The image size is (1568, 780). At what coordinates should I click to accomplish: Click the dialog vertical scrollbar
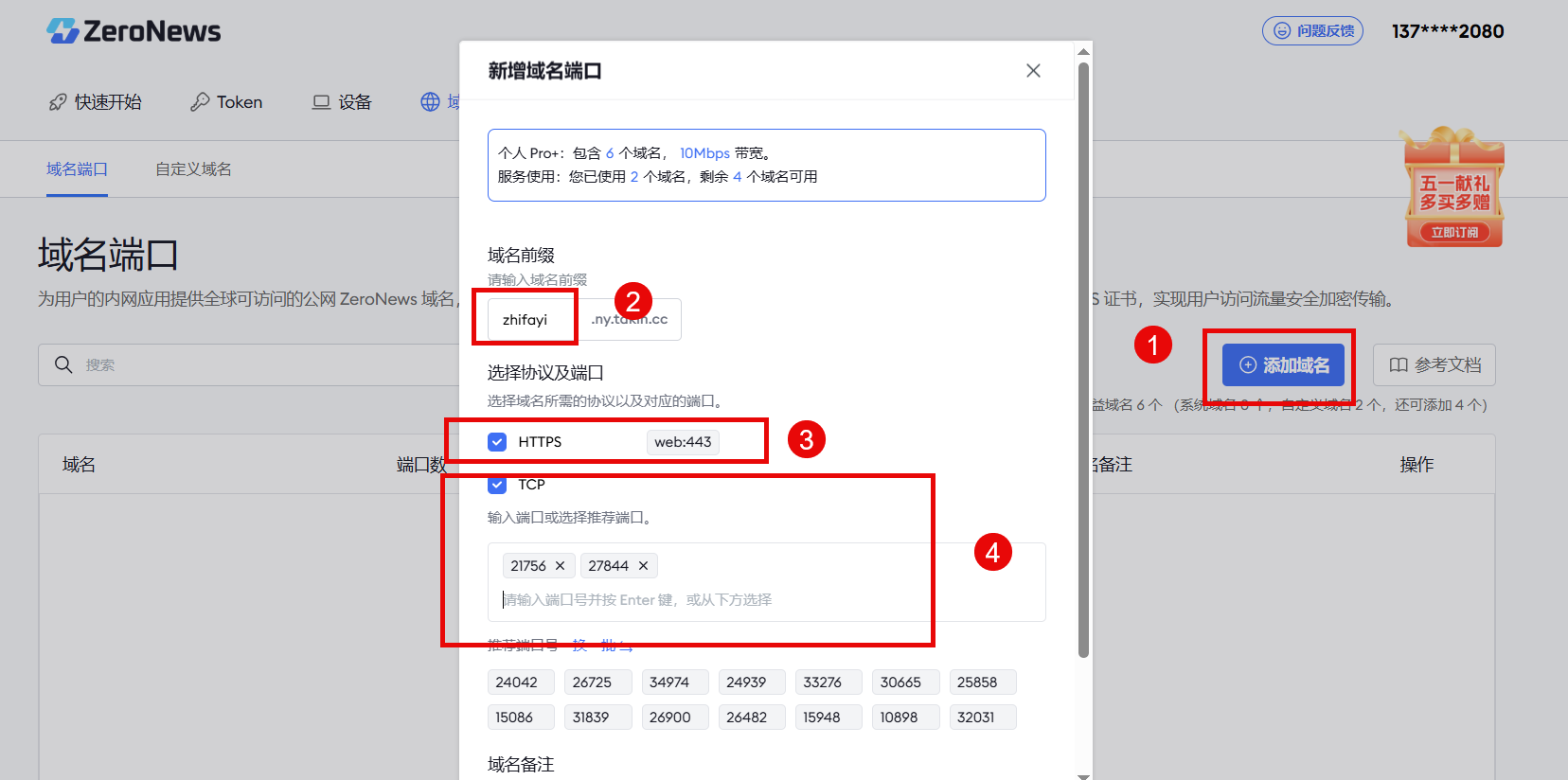1083,360
